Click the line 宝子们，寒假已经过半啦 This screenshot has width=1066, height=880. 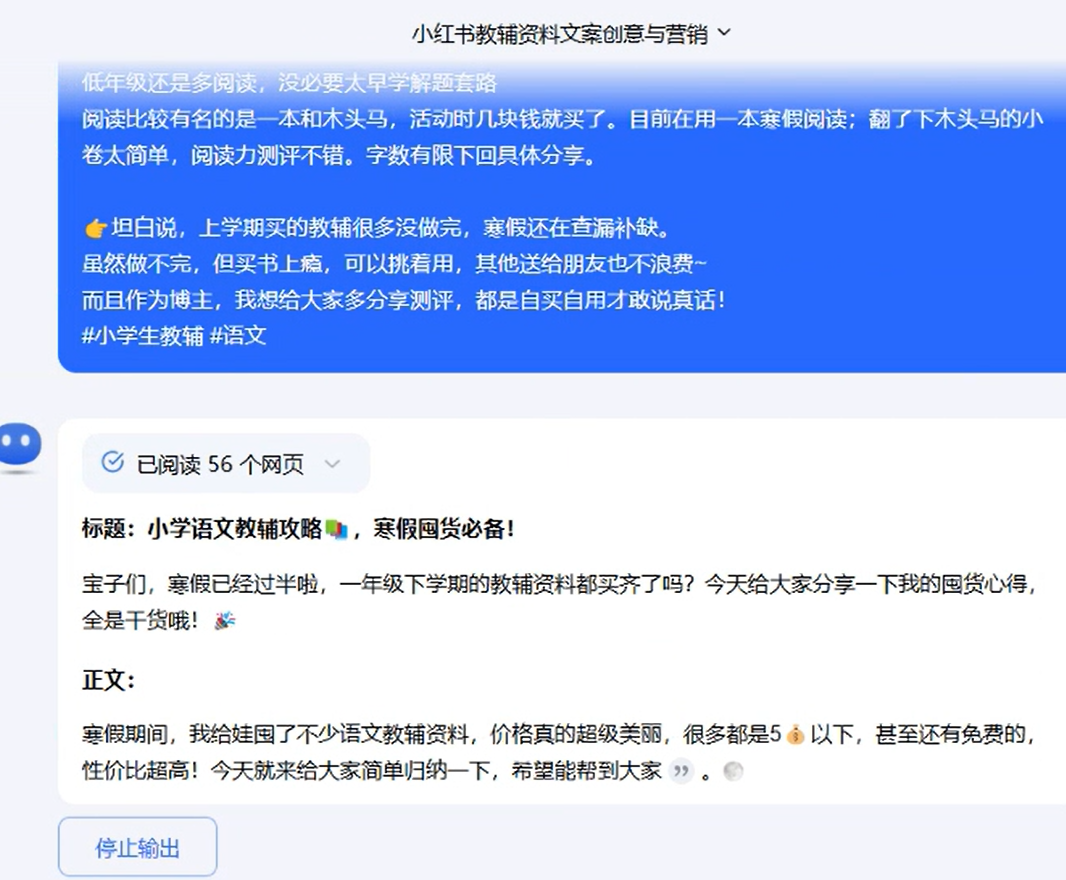click(x=559, y=584)
